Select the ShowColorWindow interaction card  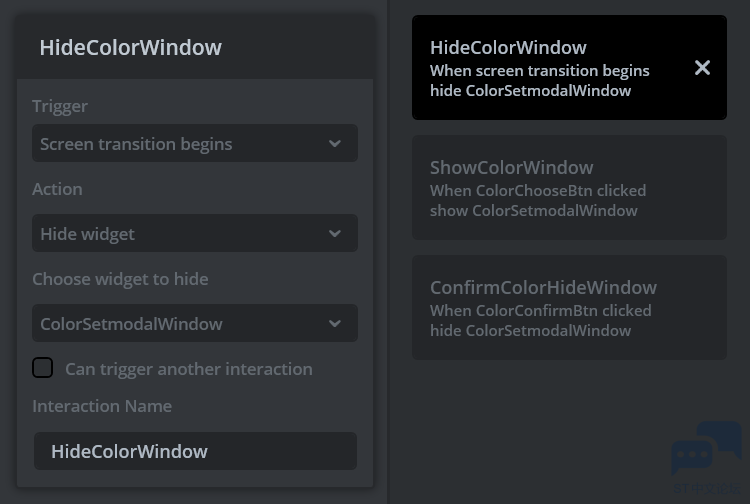coord(569,188)
